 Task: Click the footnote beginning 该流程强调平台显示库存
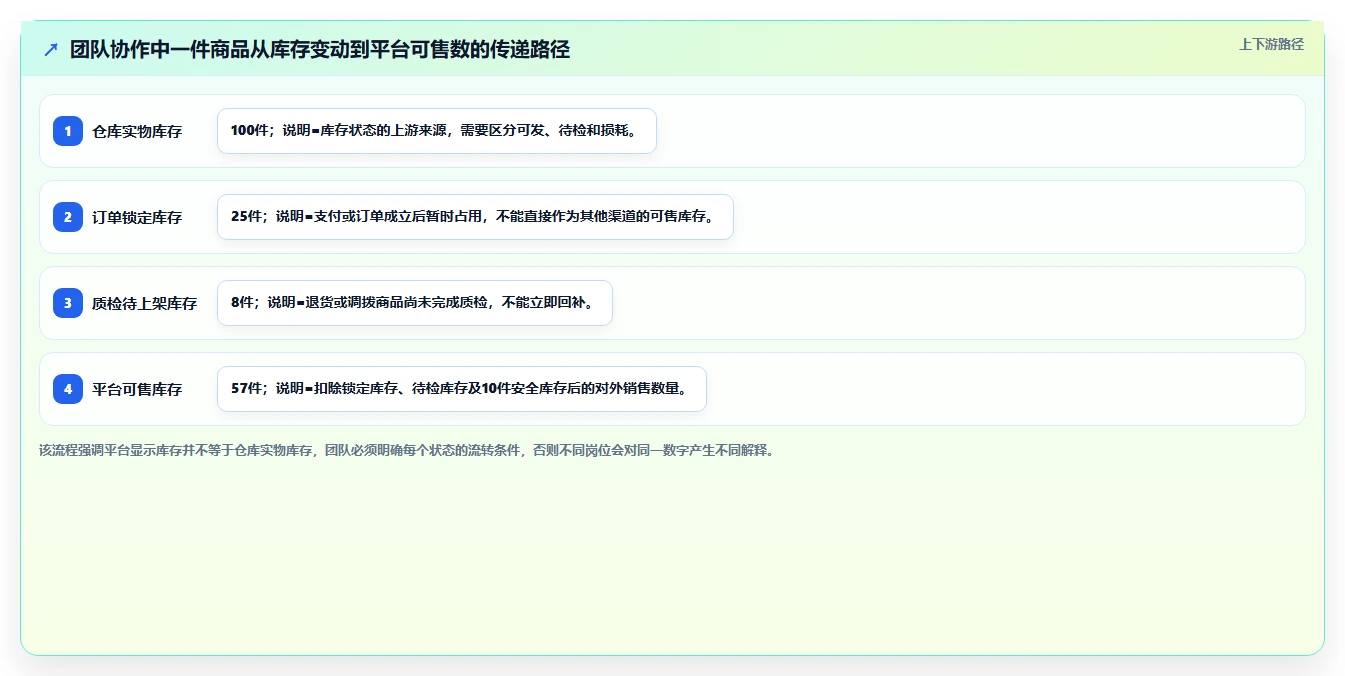(407, 450)
